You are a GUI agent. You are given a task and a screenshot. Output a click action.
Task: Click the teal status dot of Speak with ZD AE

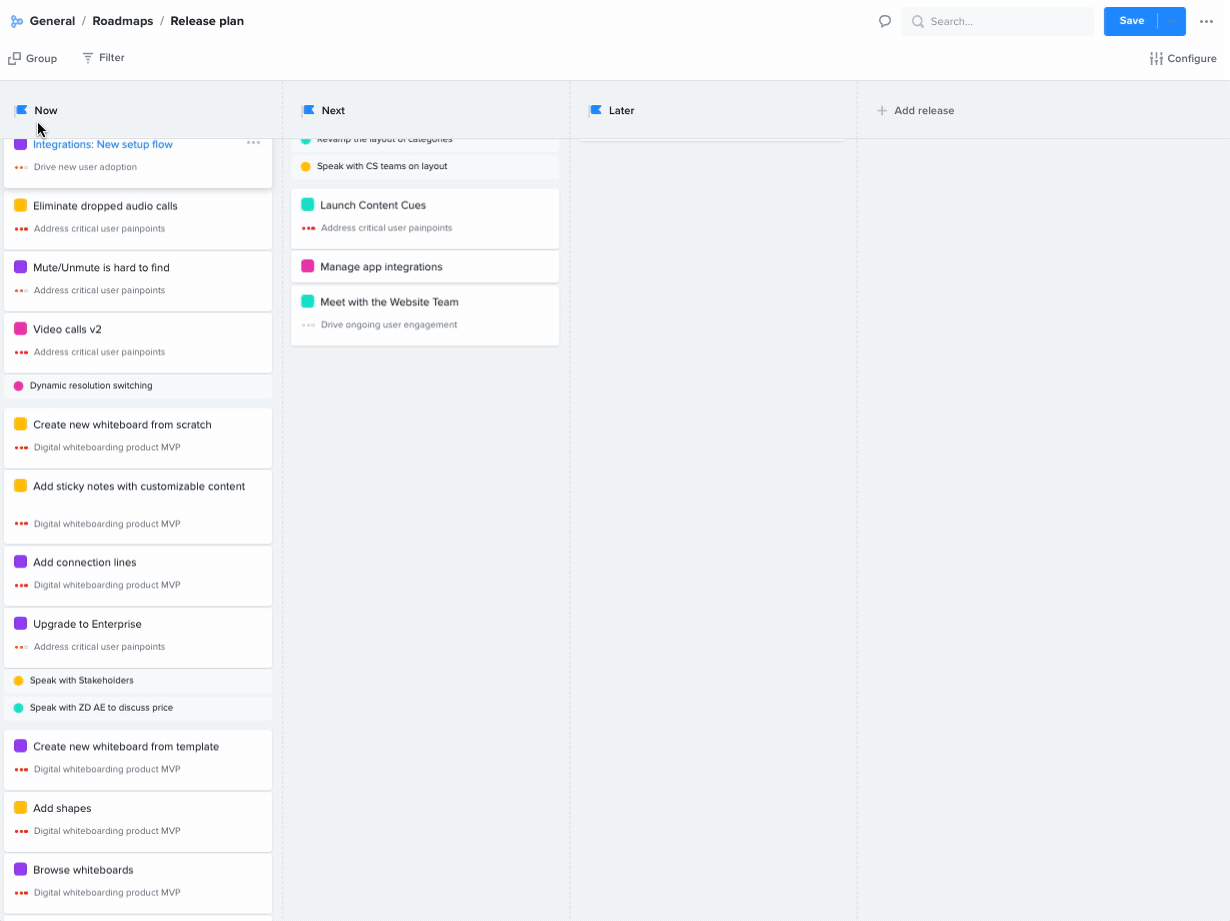[18, 708]
